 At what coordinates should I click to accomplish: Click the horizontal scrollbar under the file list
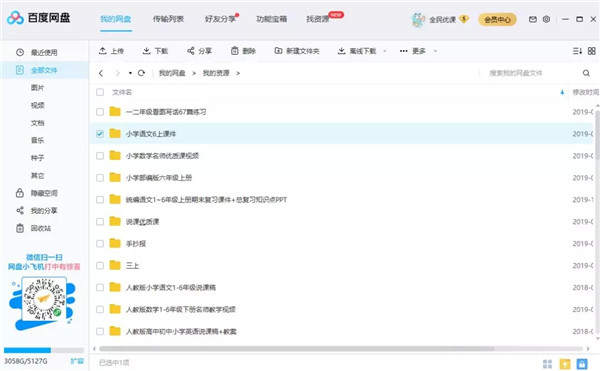(297, 349)
